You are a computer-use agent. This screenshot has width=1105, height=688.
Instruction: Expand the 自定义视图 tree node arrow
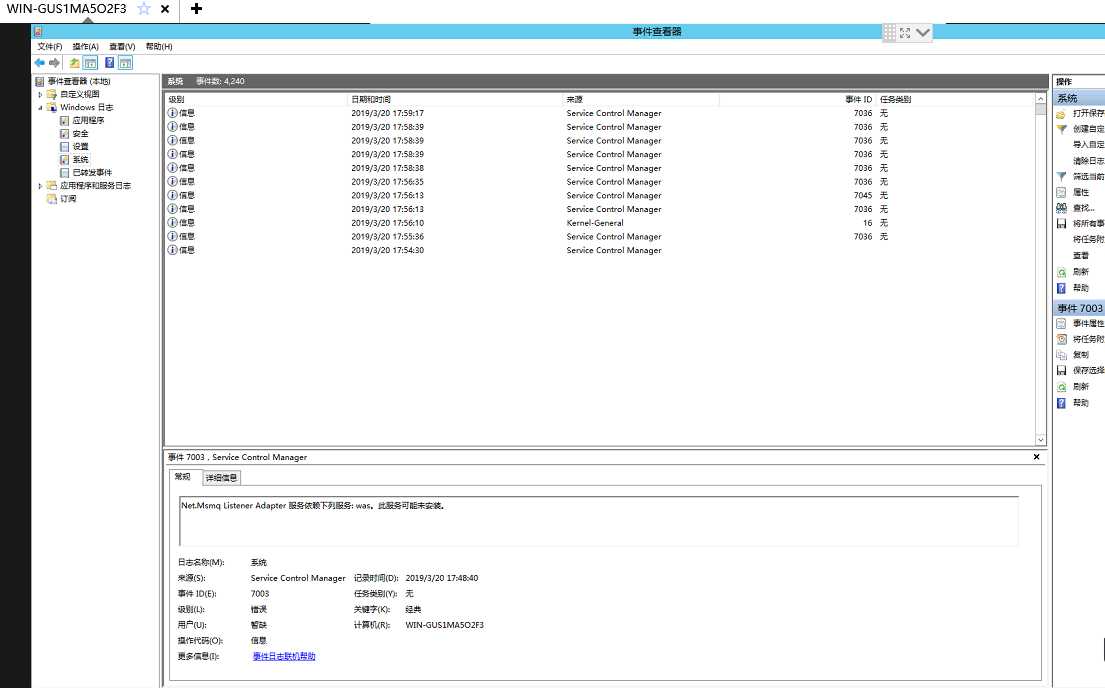point(40,94)
